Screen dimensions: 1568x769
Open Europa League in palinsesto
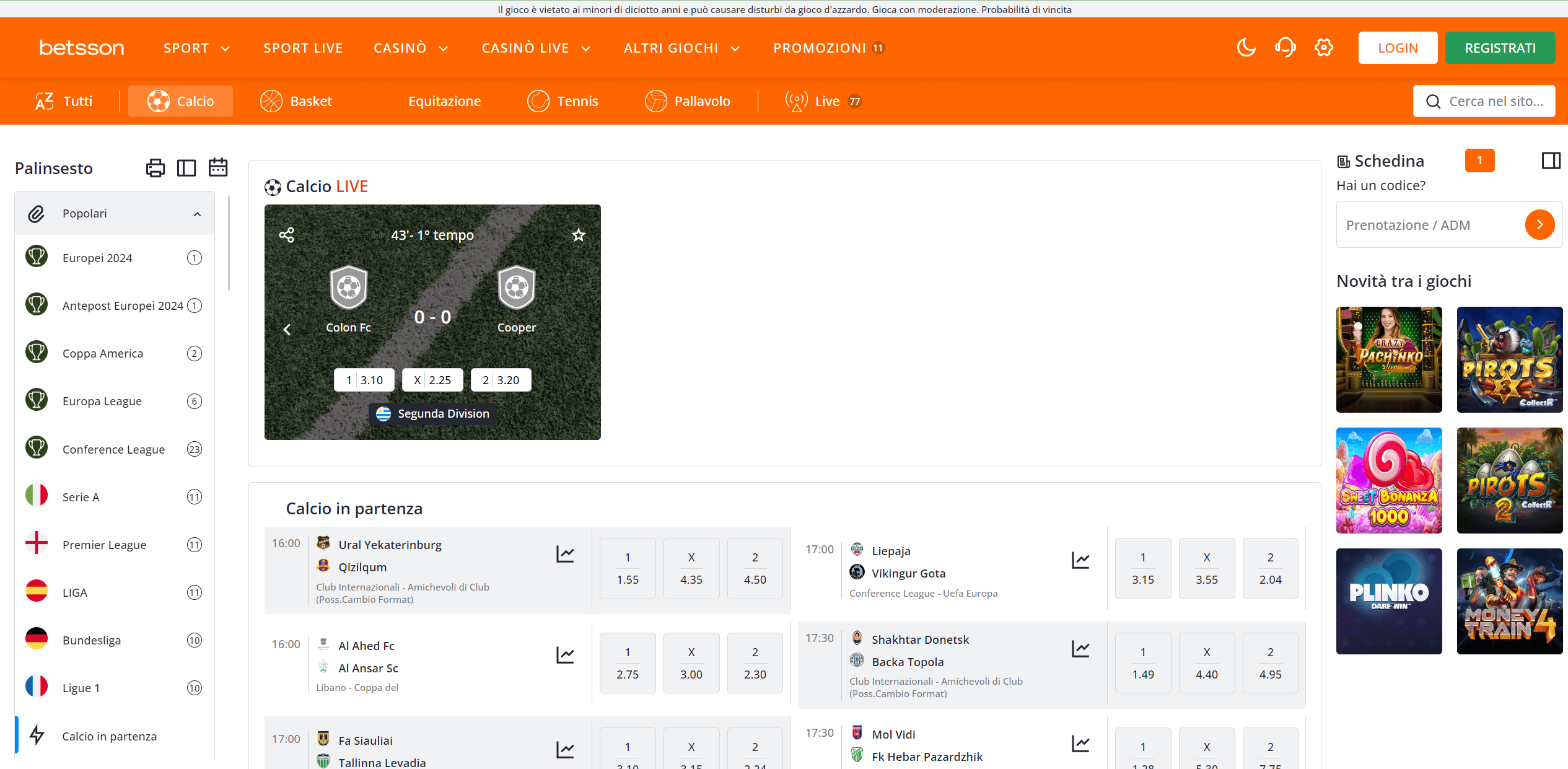click(115, 401)
